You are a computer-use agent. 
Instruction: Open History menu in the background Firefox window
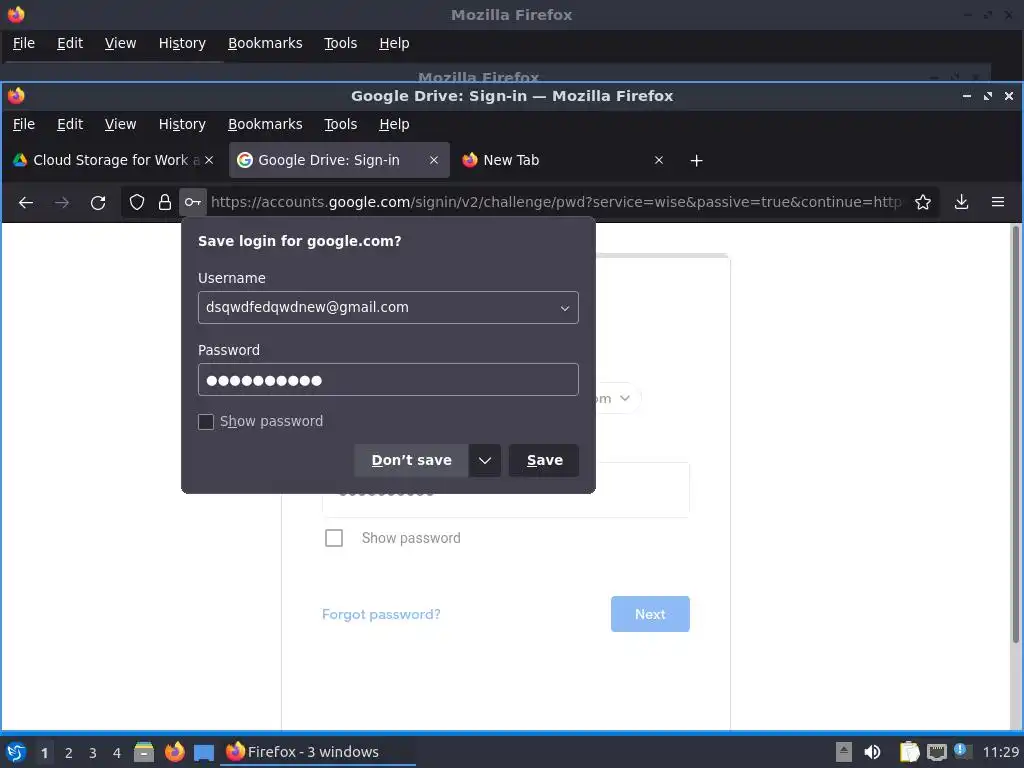point(182,43)
